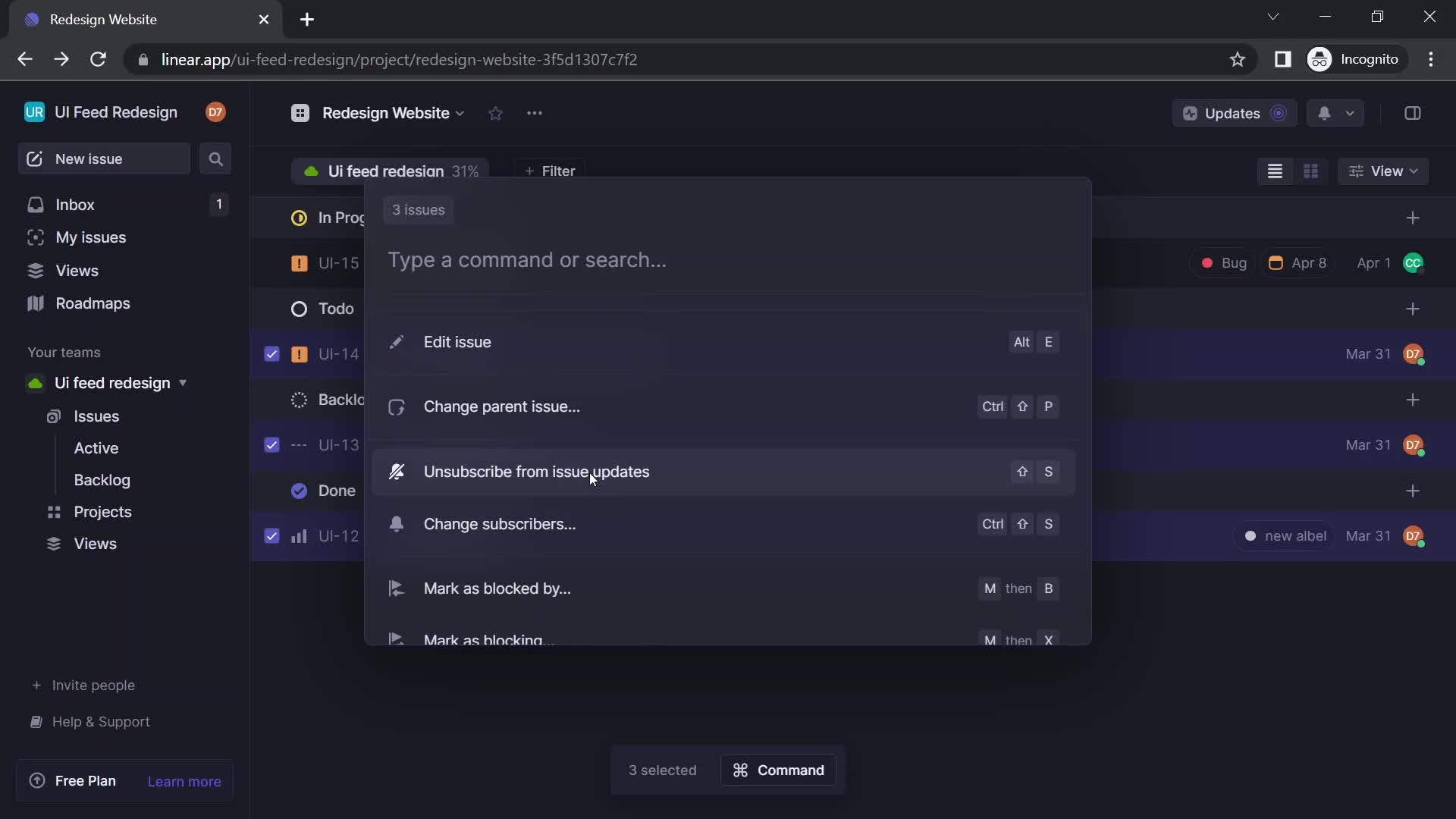Viewport: 1456px width, 819px height.
Task: Select Edit issue from context menu
Action: click(457, 342)
